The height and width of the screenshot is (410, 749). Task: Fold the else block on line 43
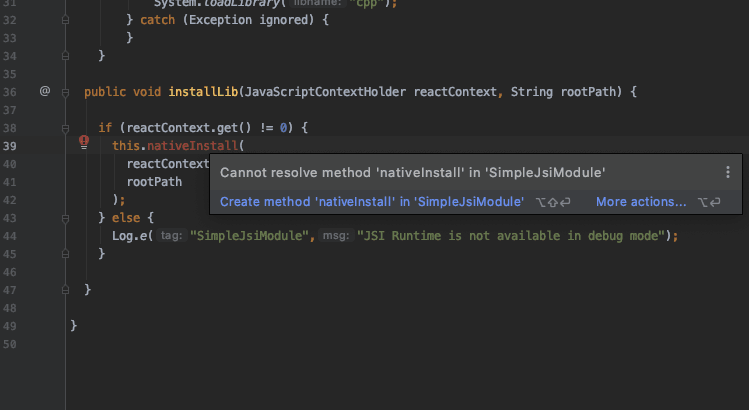(65, 218)
